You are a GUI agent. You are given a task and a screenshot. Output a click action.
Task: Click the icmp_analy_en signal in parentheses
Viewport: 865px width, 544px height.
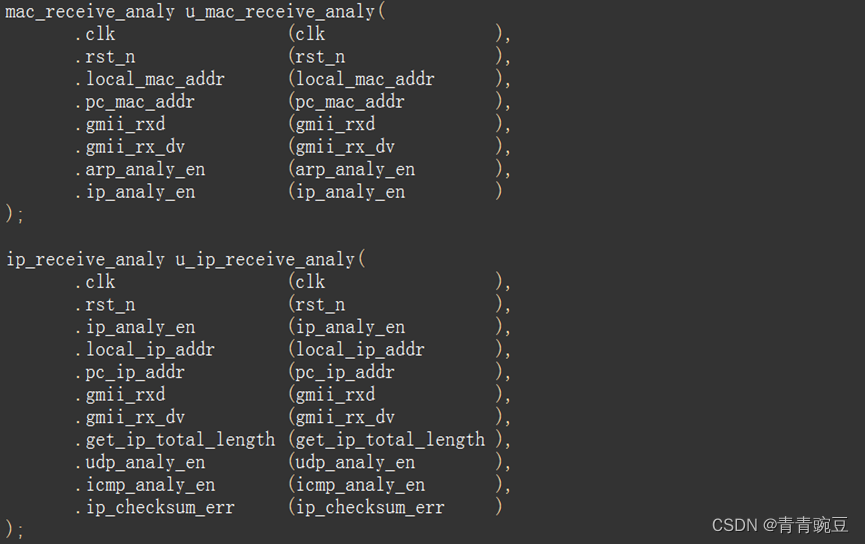pyautogui.click(x=360, y=485)
